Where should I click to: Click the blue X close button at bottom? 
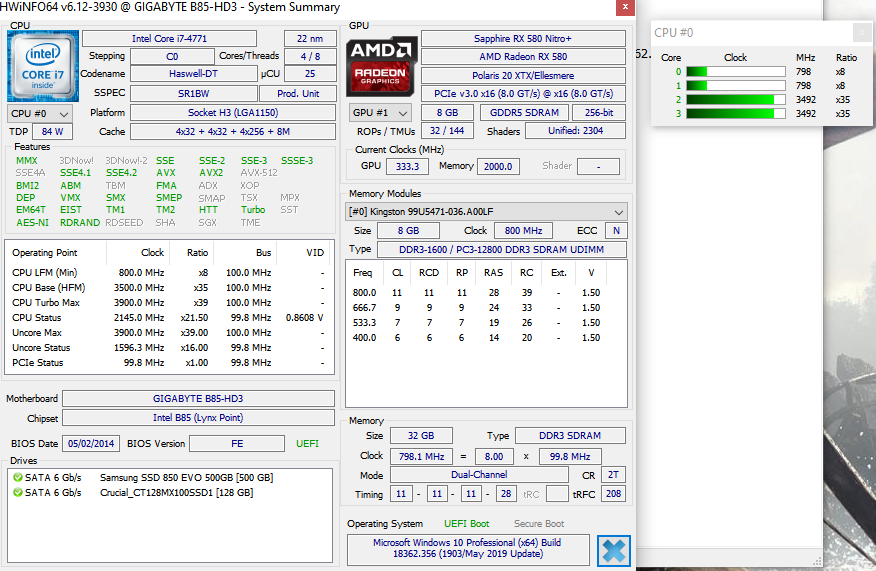click(x=613, y=550)
